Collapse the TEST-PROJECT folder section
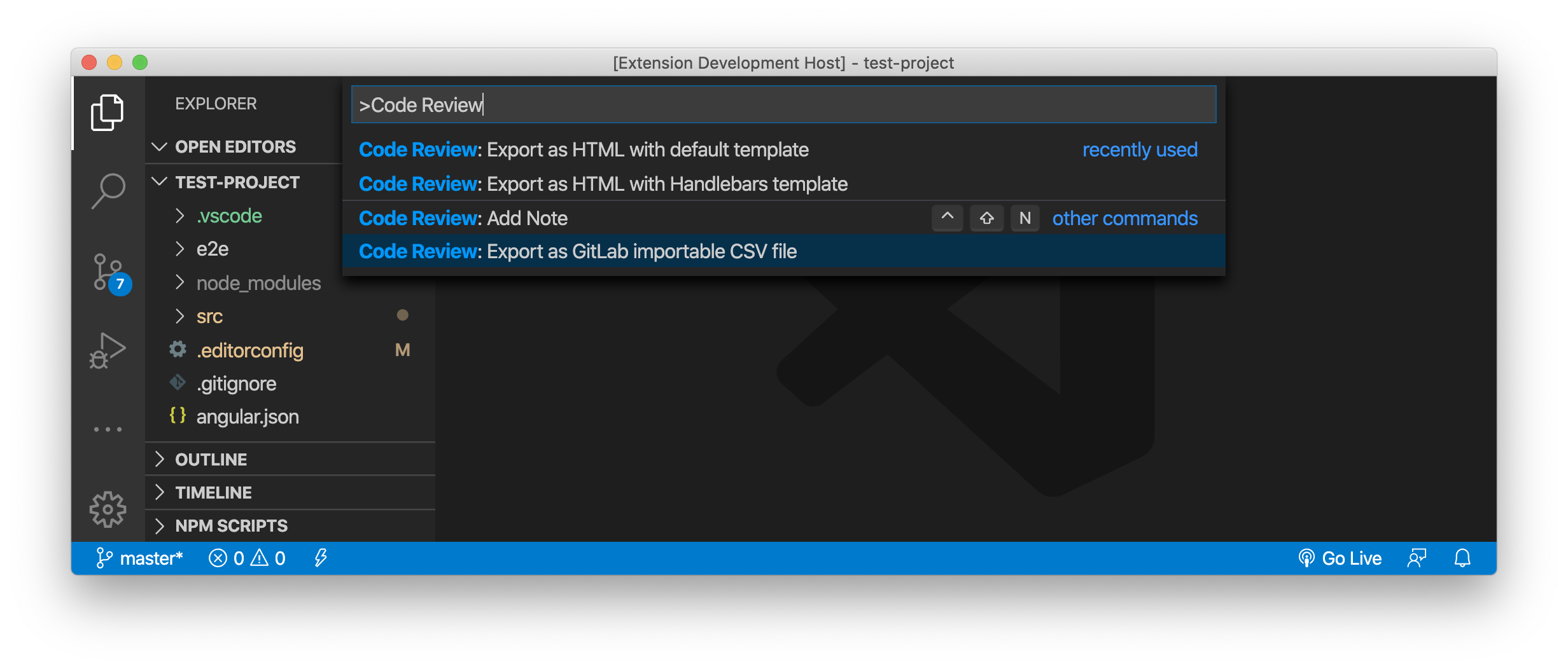1568x669 pixels. [x=159, y=182]
